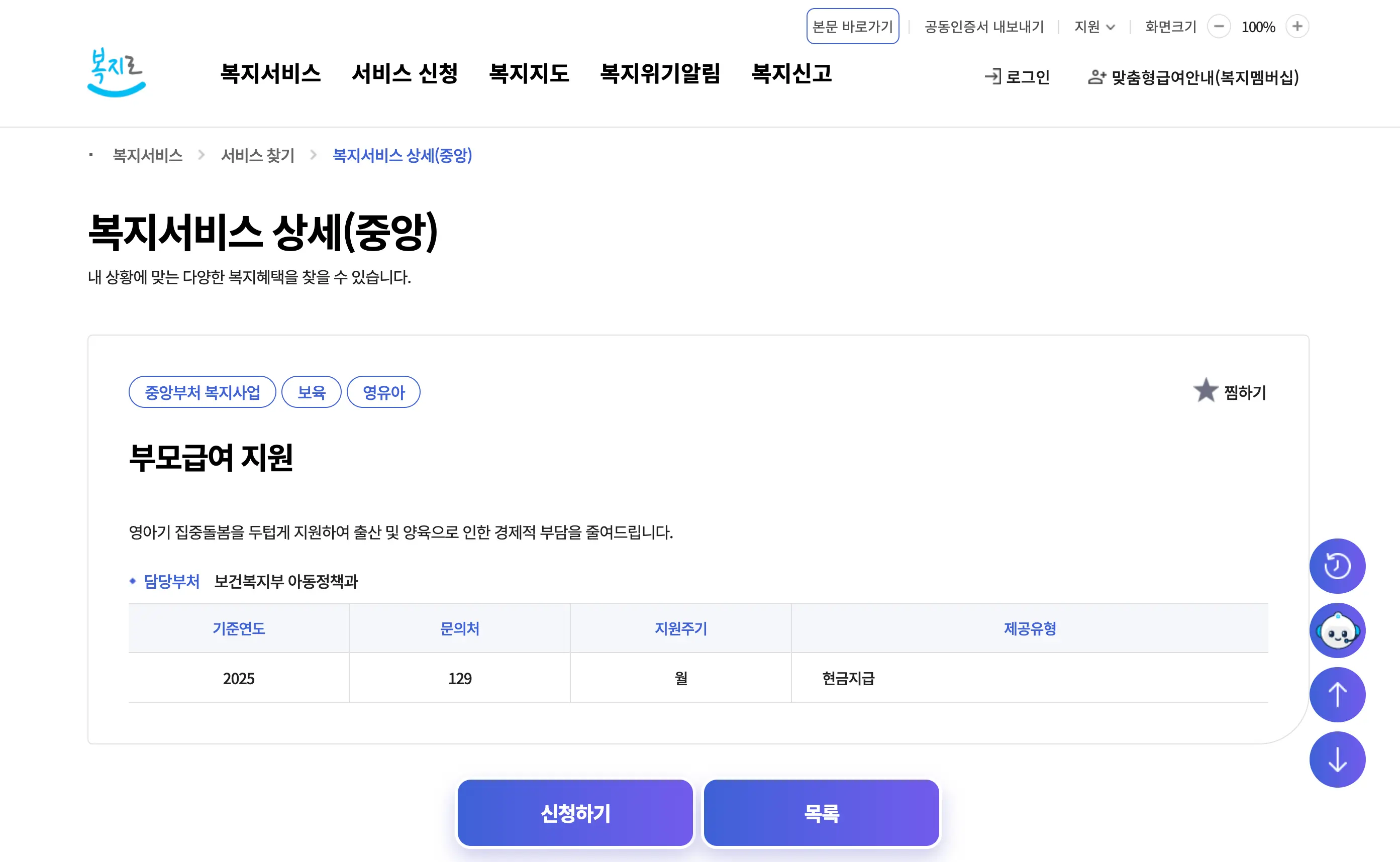Open the 서비스 신청 main menu
This screenshot has width=1400, height=862.
click(405, 73)
